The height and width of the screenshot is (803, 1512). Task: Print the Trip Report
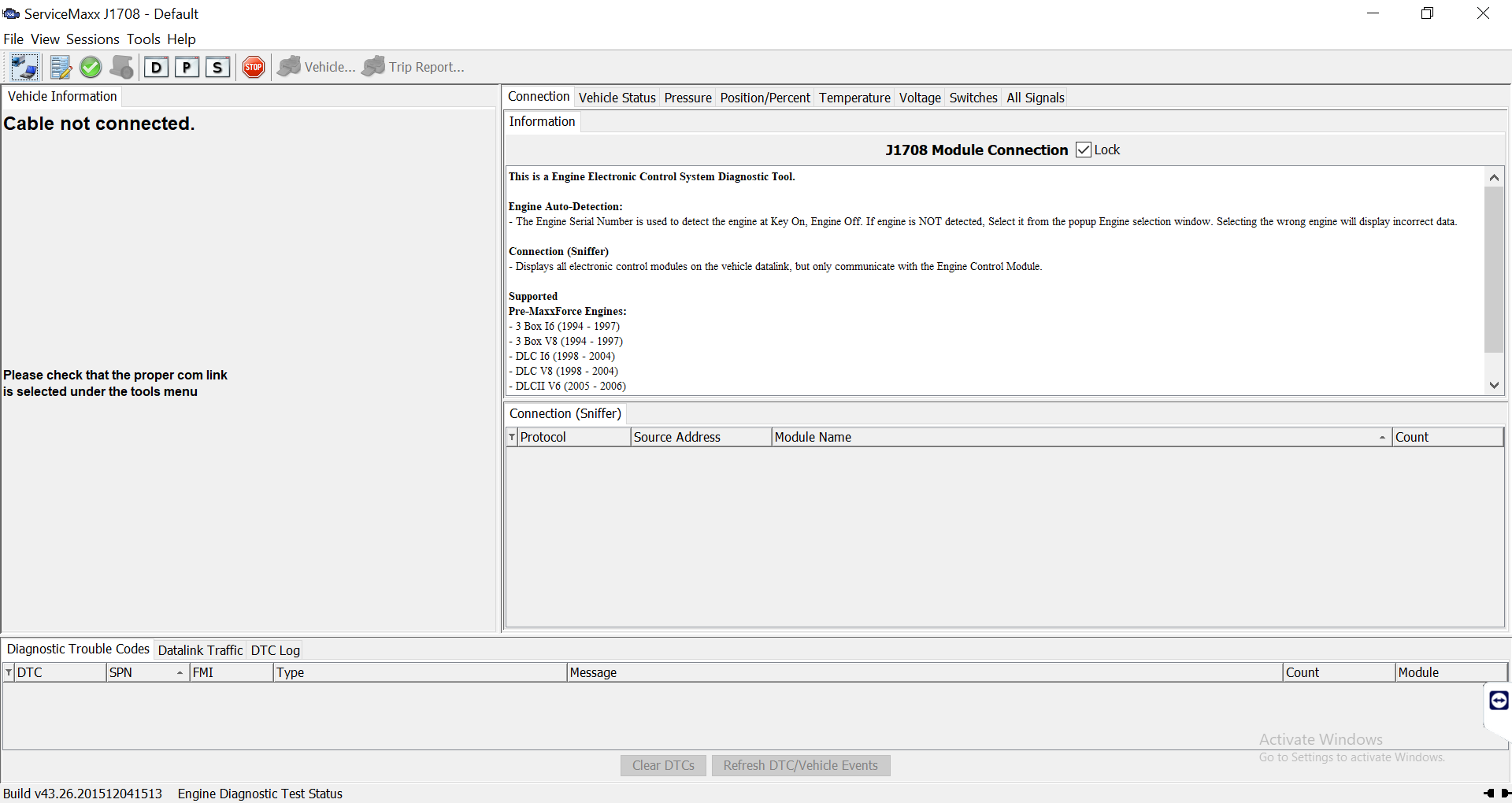coord(413,68)
